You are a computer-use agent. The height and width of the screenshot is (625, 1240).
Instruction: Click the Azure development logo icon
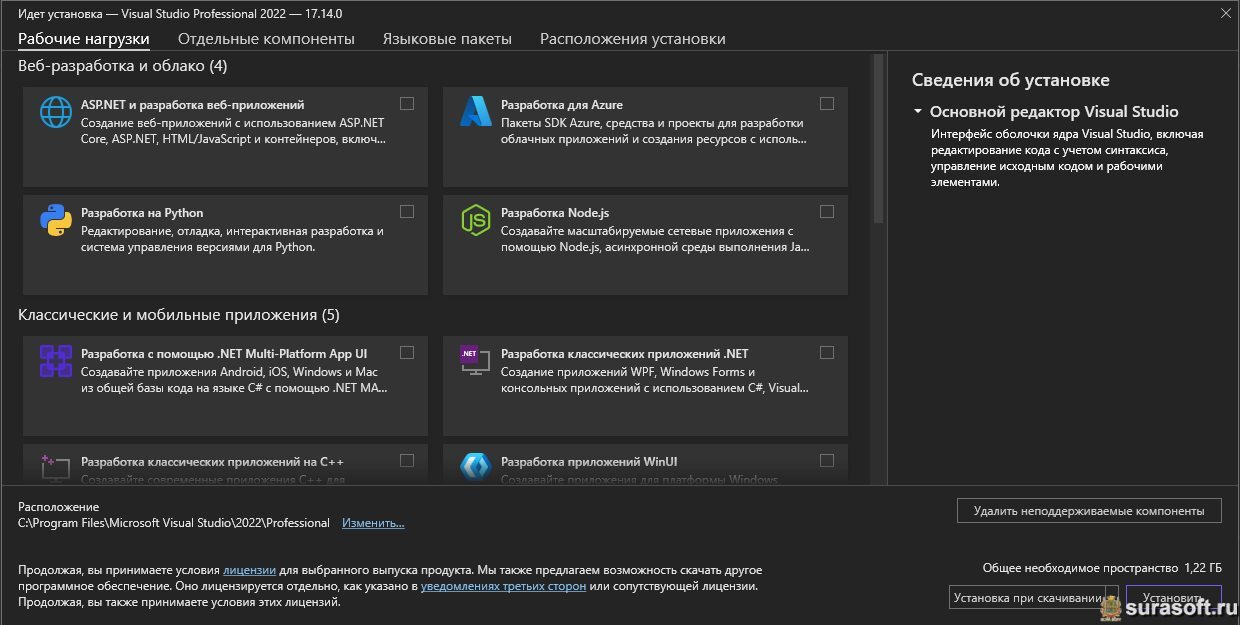(475, 112)
